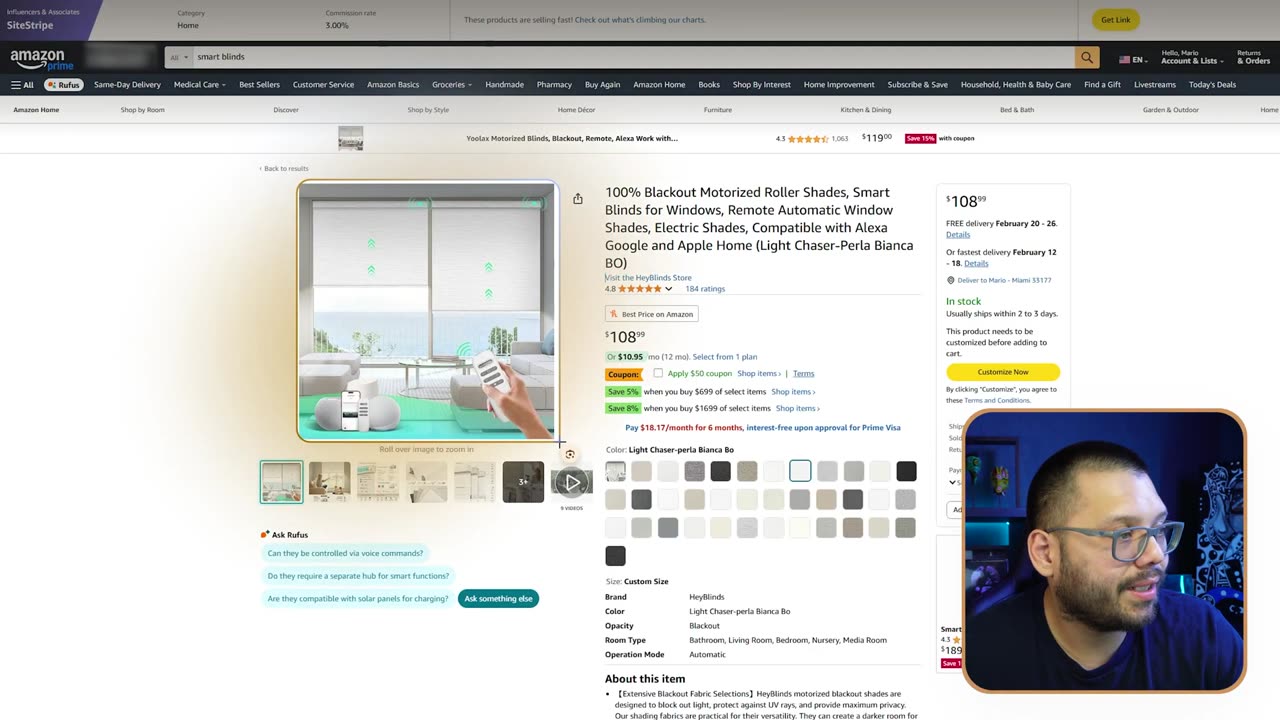The image size is (1280, 720).
Task: Open Shop by Room subnav tab
Action: (142, 110)
